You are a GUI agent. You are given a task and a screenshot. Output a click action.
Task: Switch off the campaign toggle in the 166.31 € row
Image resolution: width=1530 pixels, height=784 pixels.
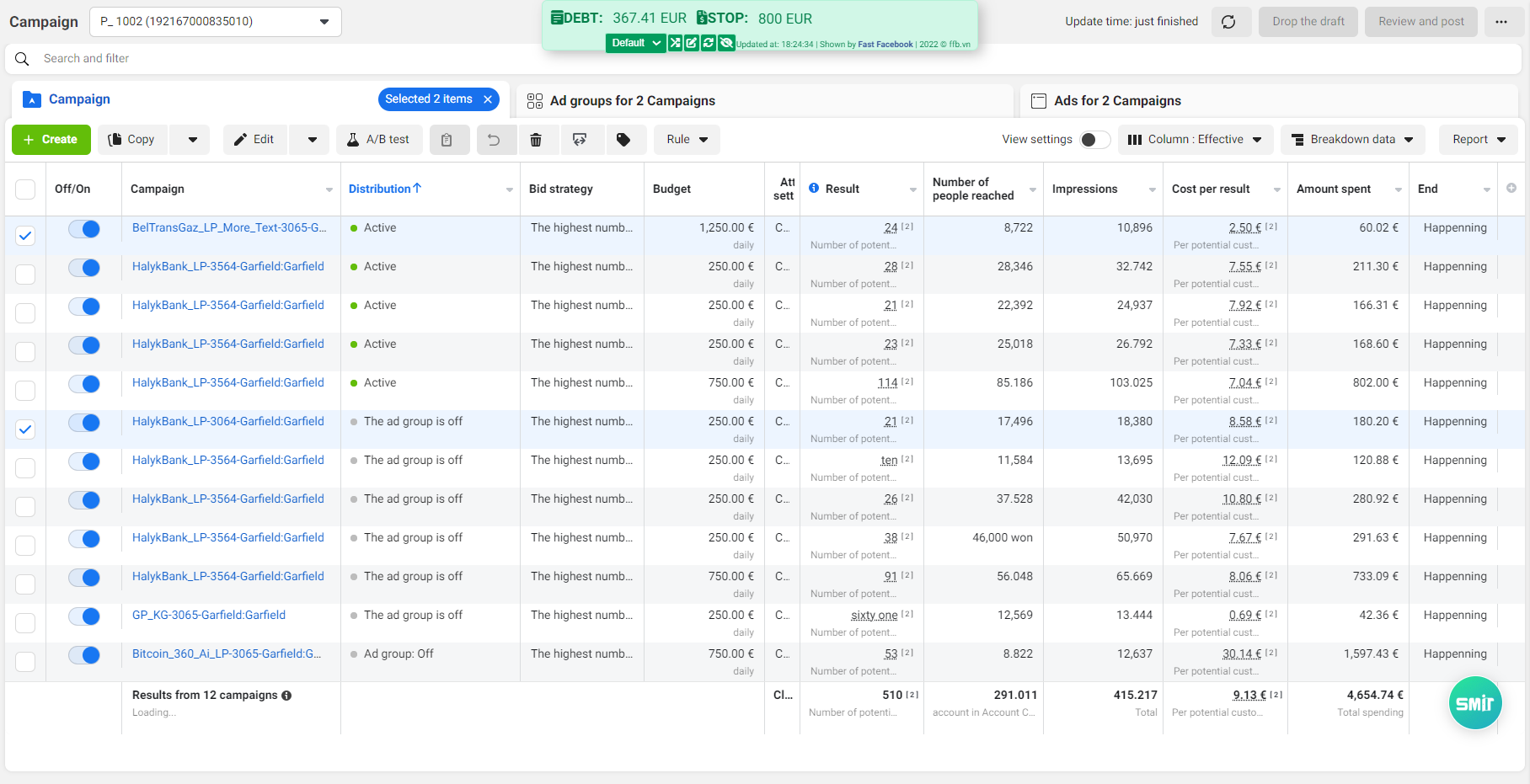coord(84,307)
